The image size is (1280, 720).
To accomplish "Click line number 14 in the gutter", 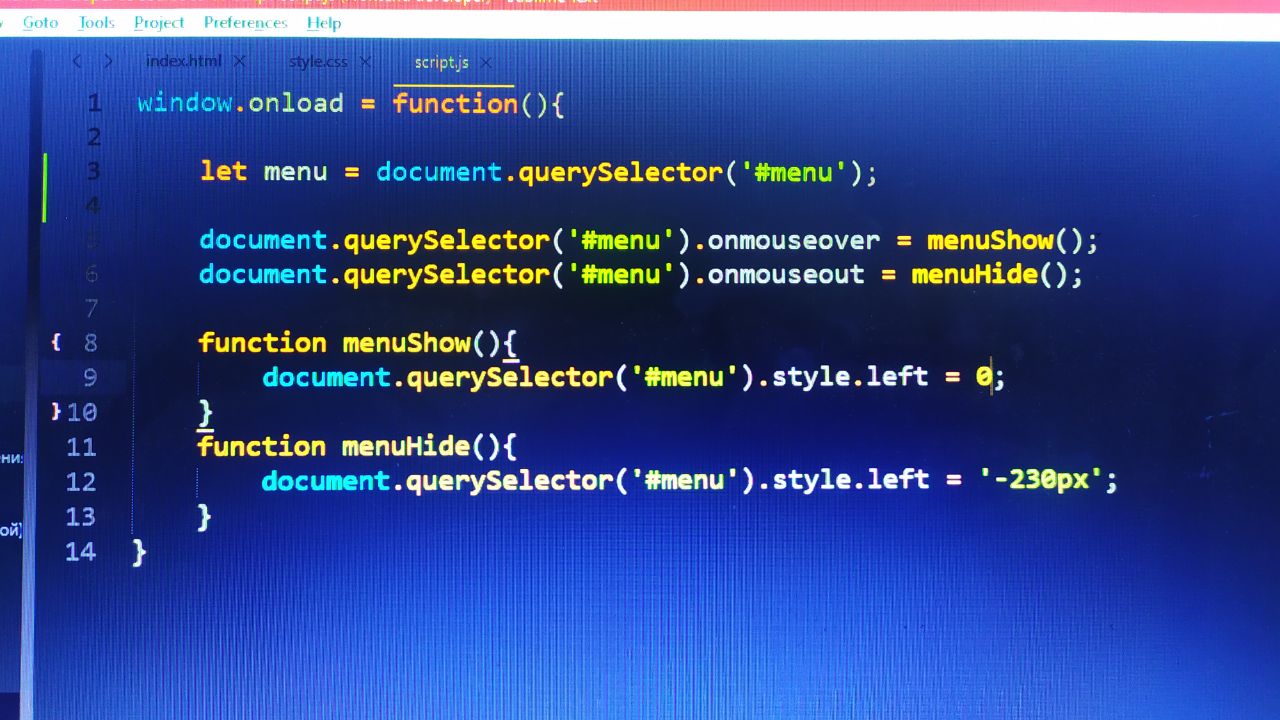I will pos(81,551).
